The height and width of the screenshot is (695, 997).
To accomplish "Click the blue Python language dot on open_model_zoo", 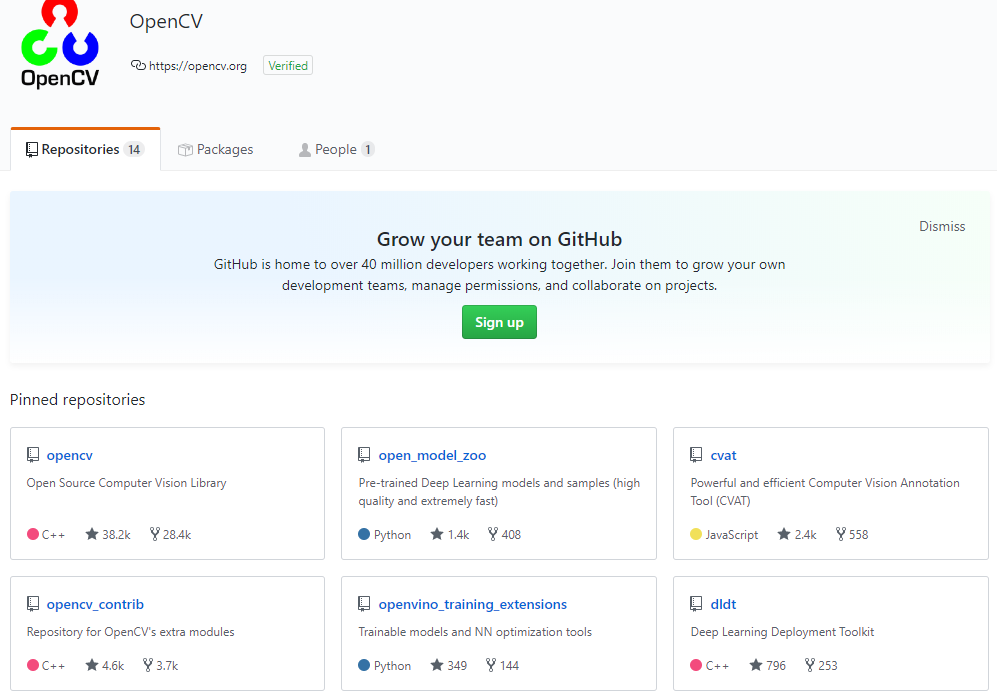I will (x=364, y=534).
